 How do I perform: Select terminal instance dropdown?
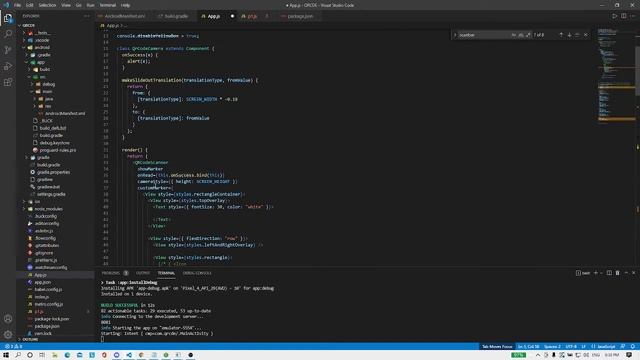(583, 273)
